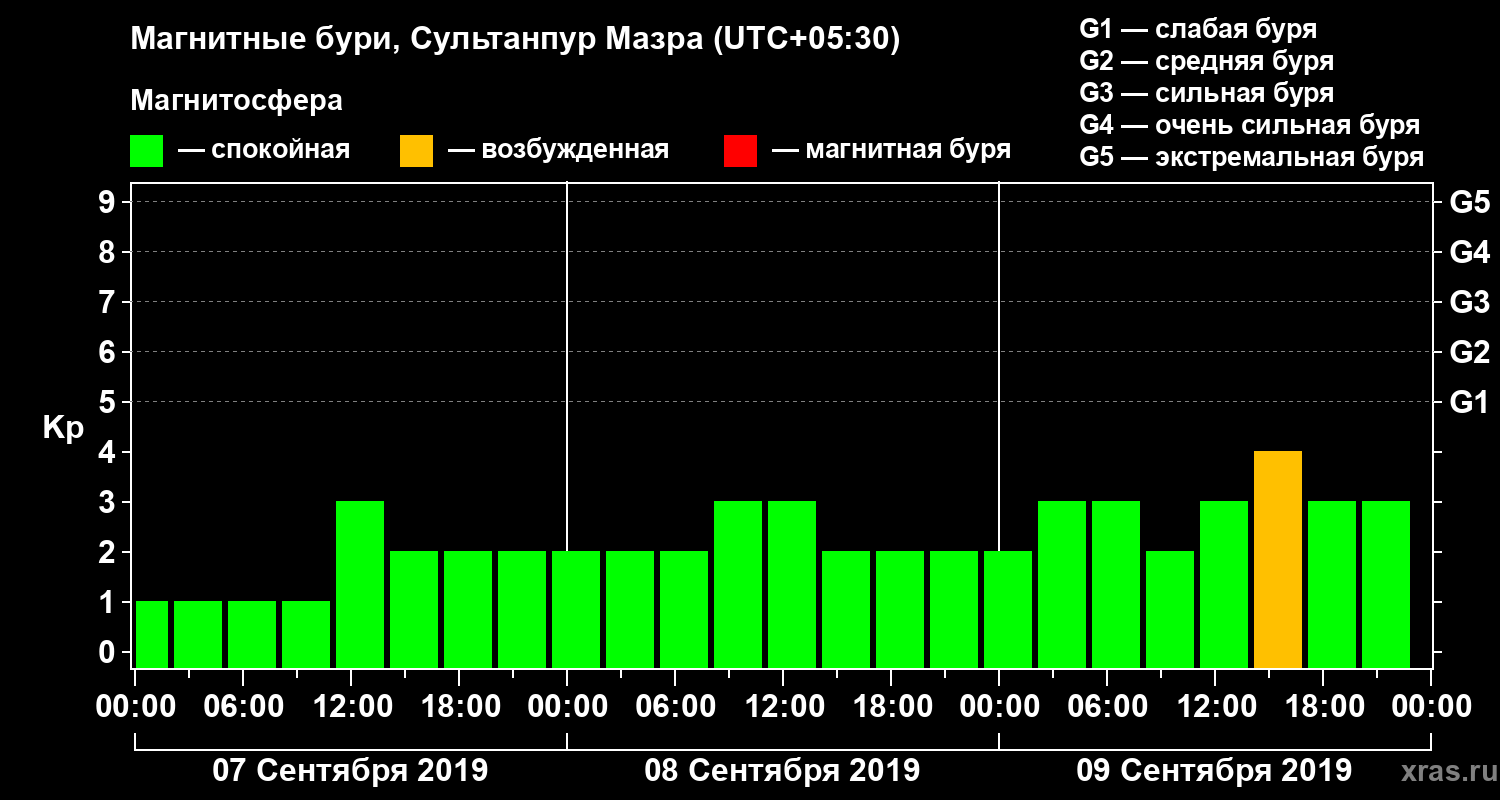This screenshot has width=1500, height=800.
Task: Click the 'G1 — слабая буря' description
Action: tap(1198, 29)
